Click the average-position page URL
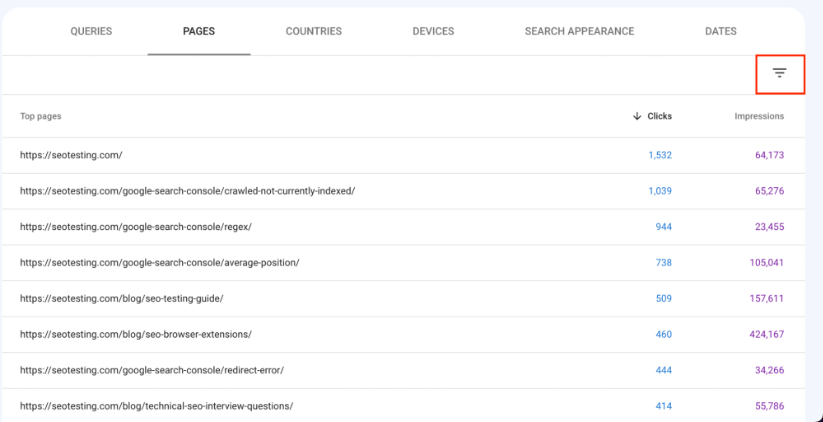823x422 pixels. coord(160,262)
